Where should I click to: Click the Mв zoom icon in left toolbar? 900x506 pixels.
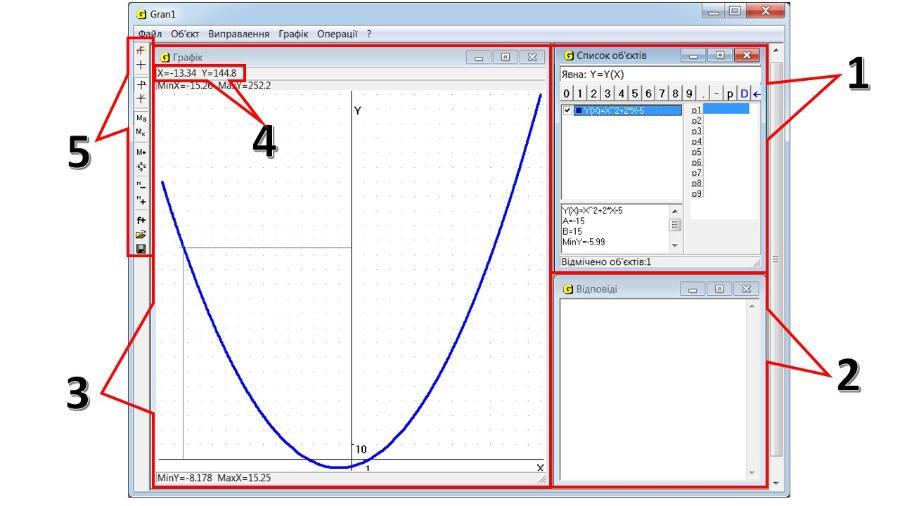[x=141, y=118]
